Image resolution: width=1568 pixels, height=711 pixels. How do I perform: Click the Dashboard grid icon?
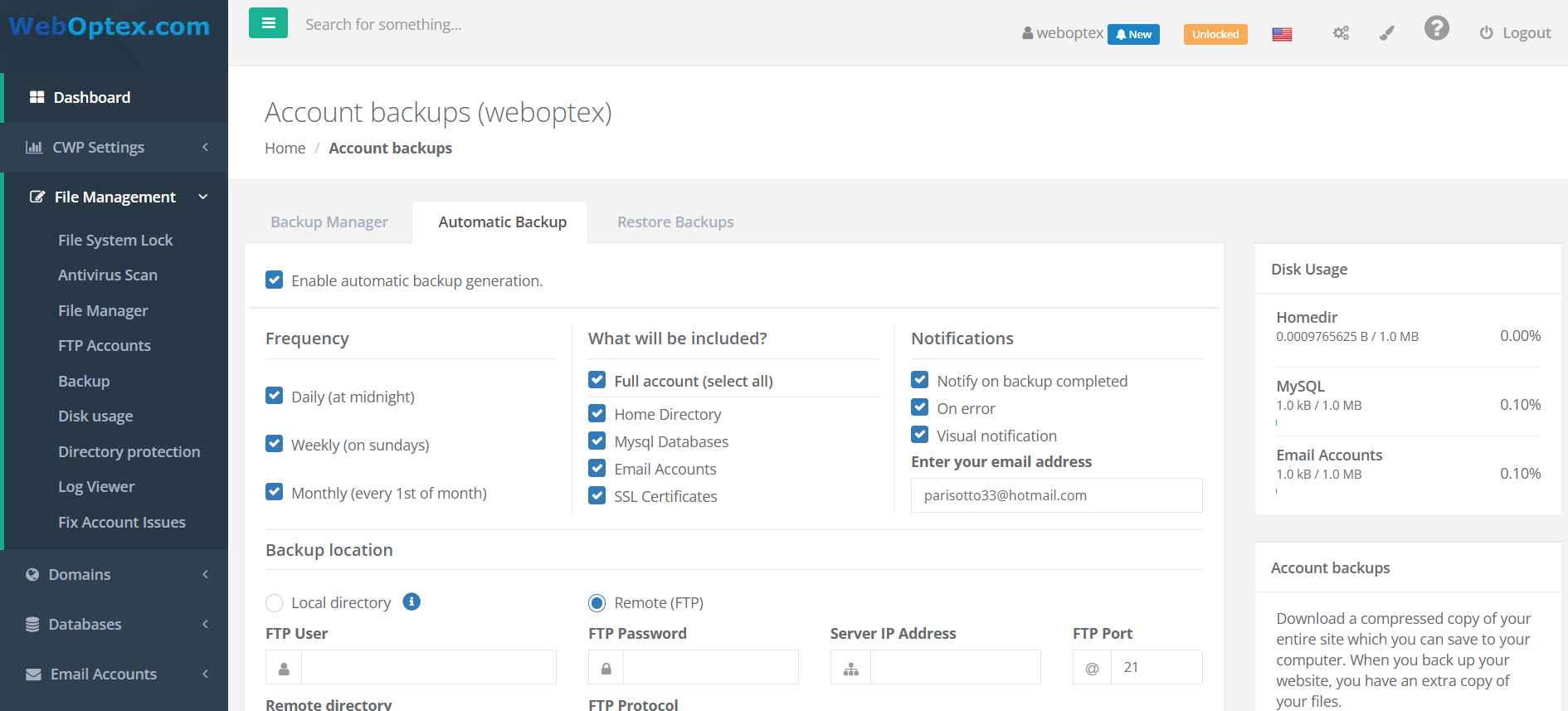tap(37, 97)
